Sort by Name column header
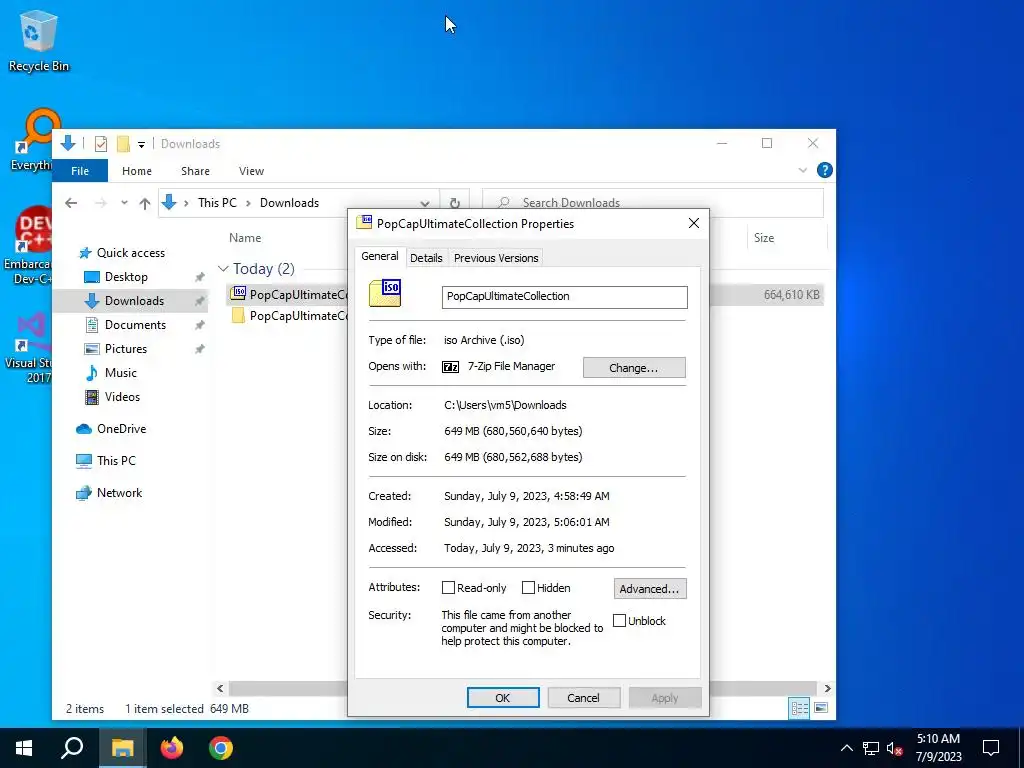 (245, 238)
